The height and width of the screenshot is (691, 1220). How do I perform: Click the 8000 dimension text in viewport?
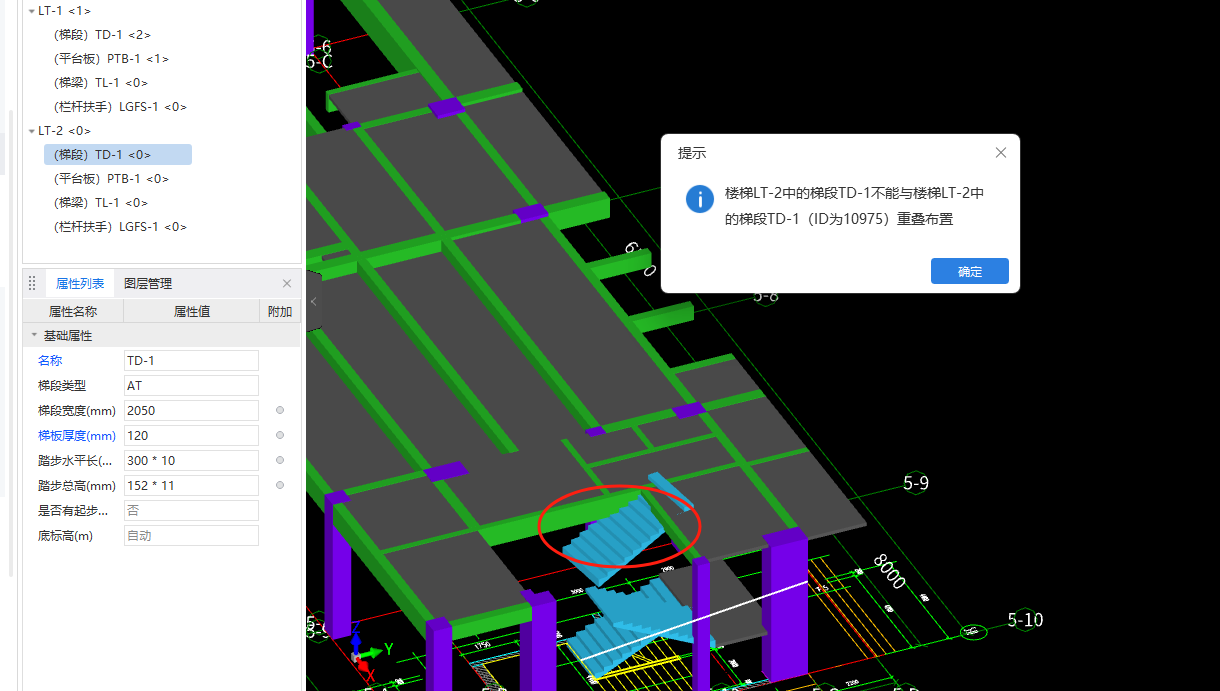(889, 574)
